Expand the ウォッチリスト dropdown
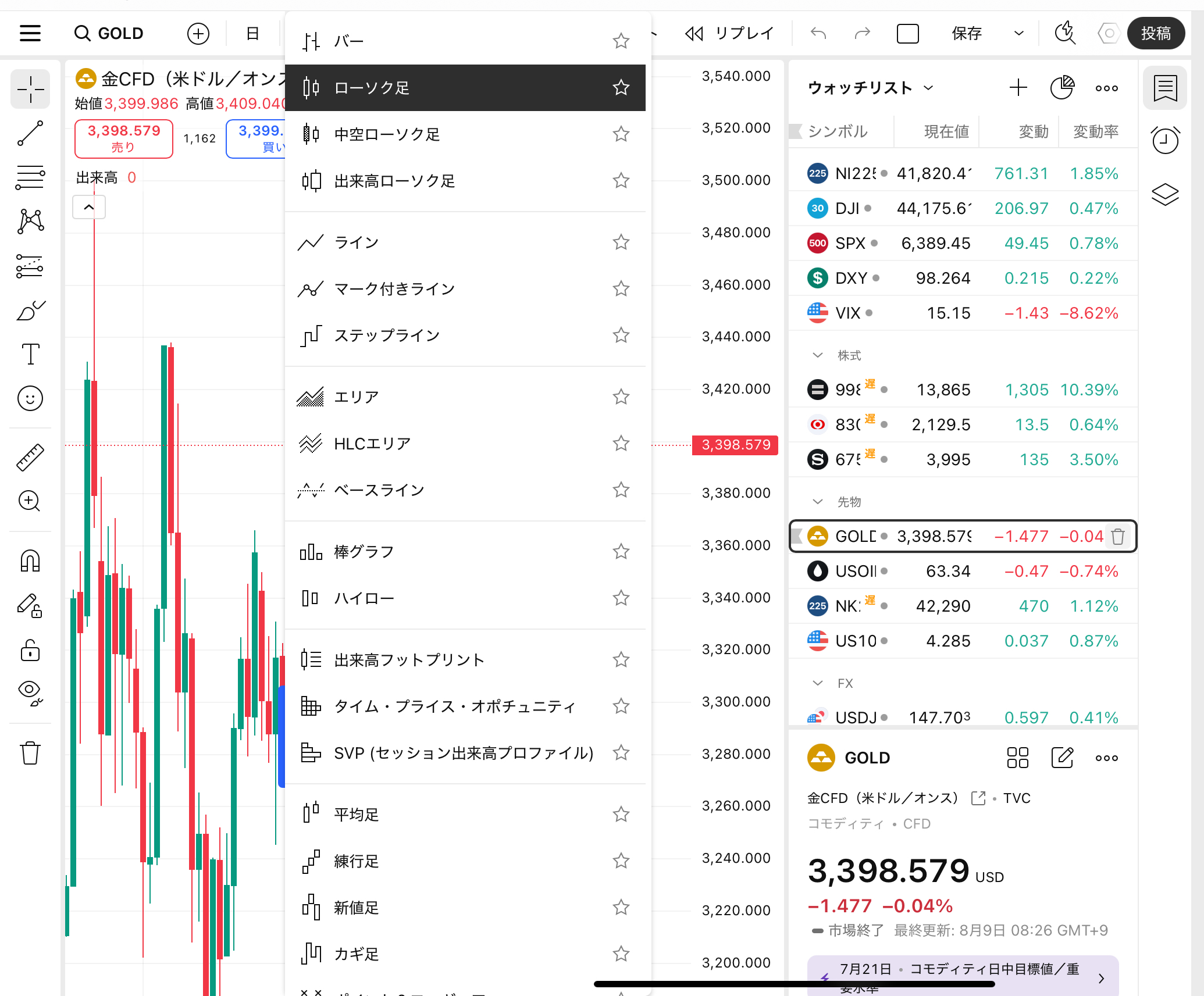The height and width of the screenshot is (996, 1204). (x=929, y=88)
